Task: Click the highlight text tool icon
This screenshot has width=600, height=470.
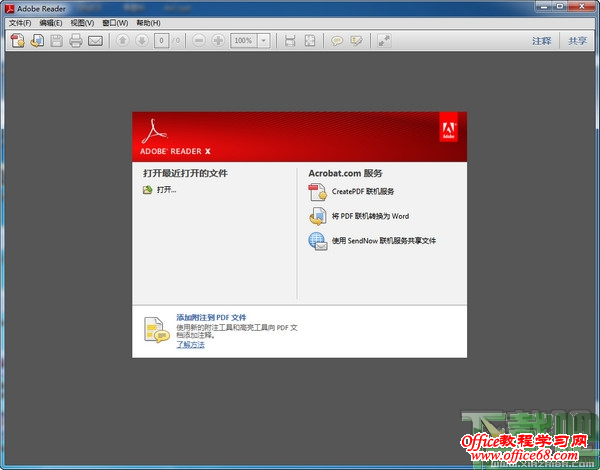Action: pyautogui.click(x=356, y=41)
